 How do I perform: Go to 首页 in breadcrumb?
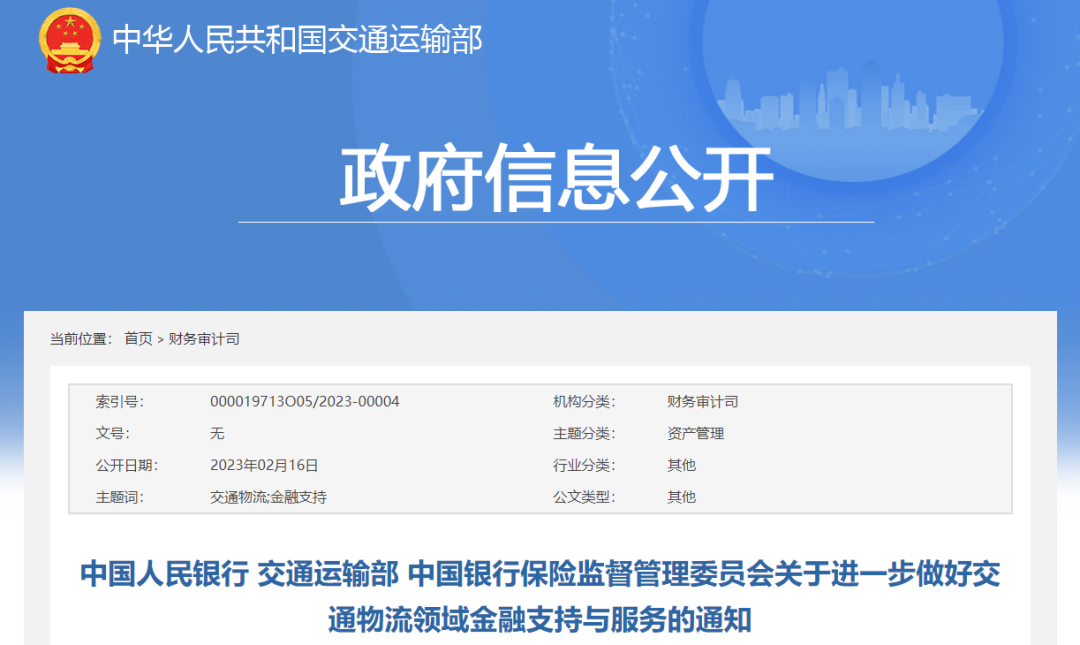(138, 338)
